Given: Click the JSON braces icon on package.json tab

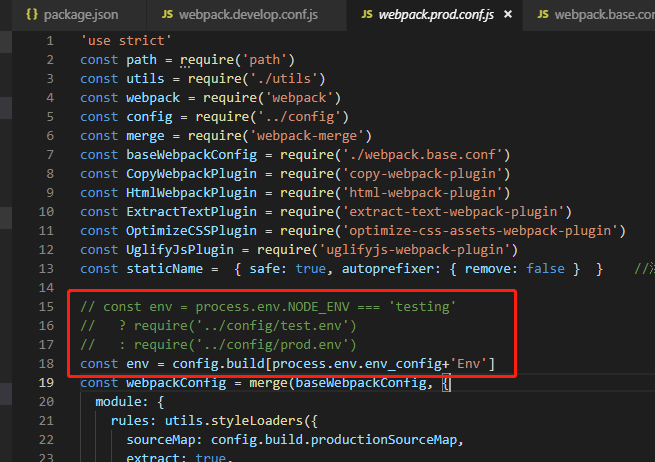Looking at the screenshot, I should click(32, 14).
